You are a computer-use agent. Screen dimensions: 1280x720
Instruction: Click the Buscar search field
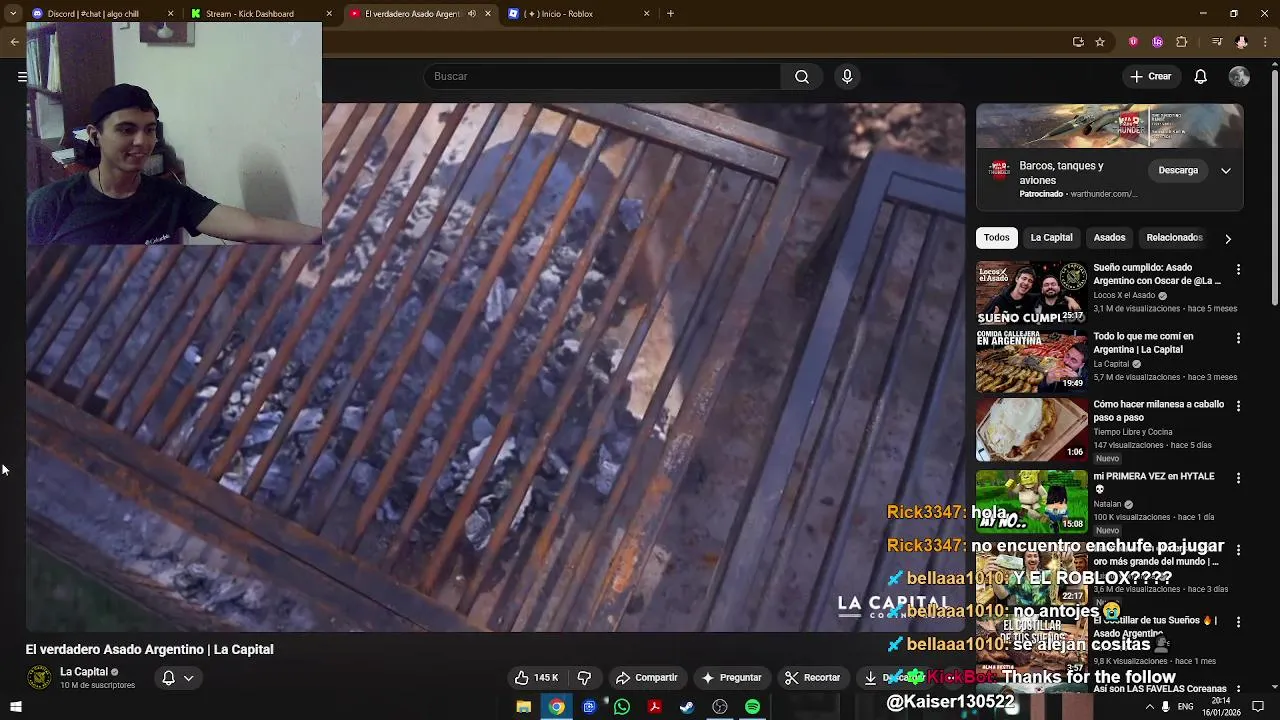click(601, 77)
